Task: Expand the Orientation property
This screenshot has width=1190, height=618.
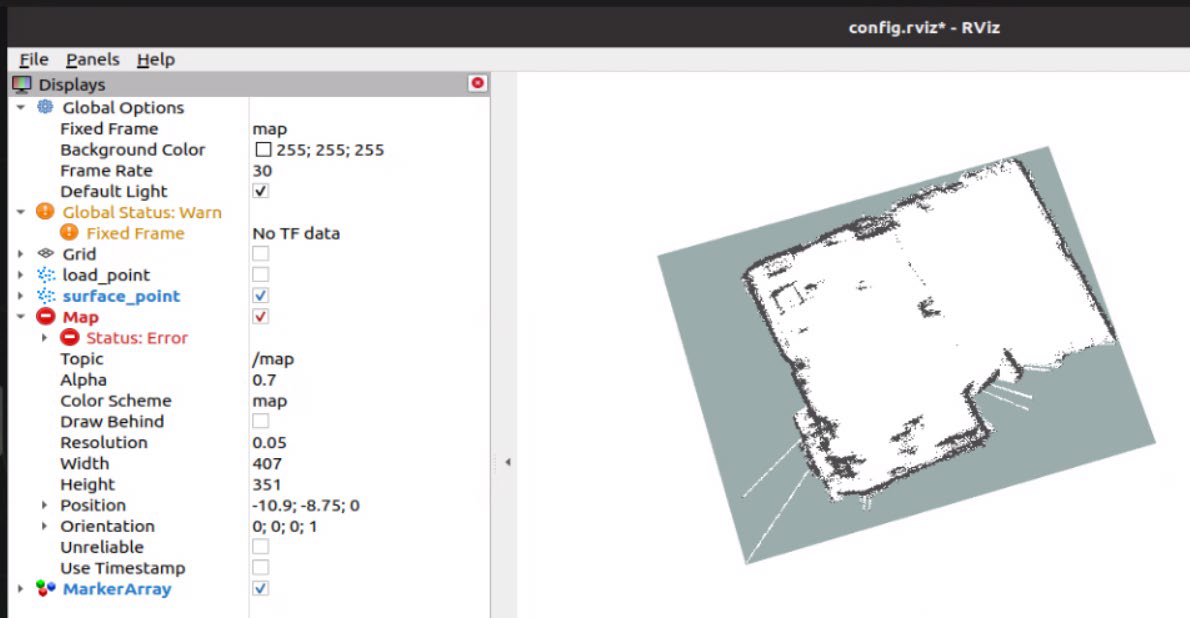Action: coord(44,525)
